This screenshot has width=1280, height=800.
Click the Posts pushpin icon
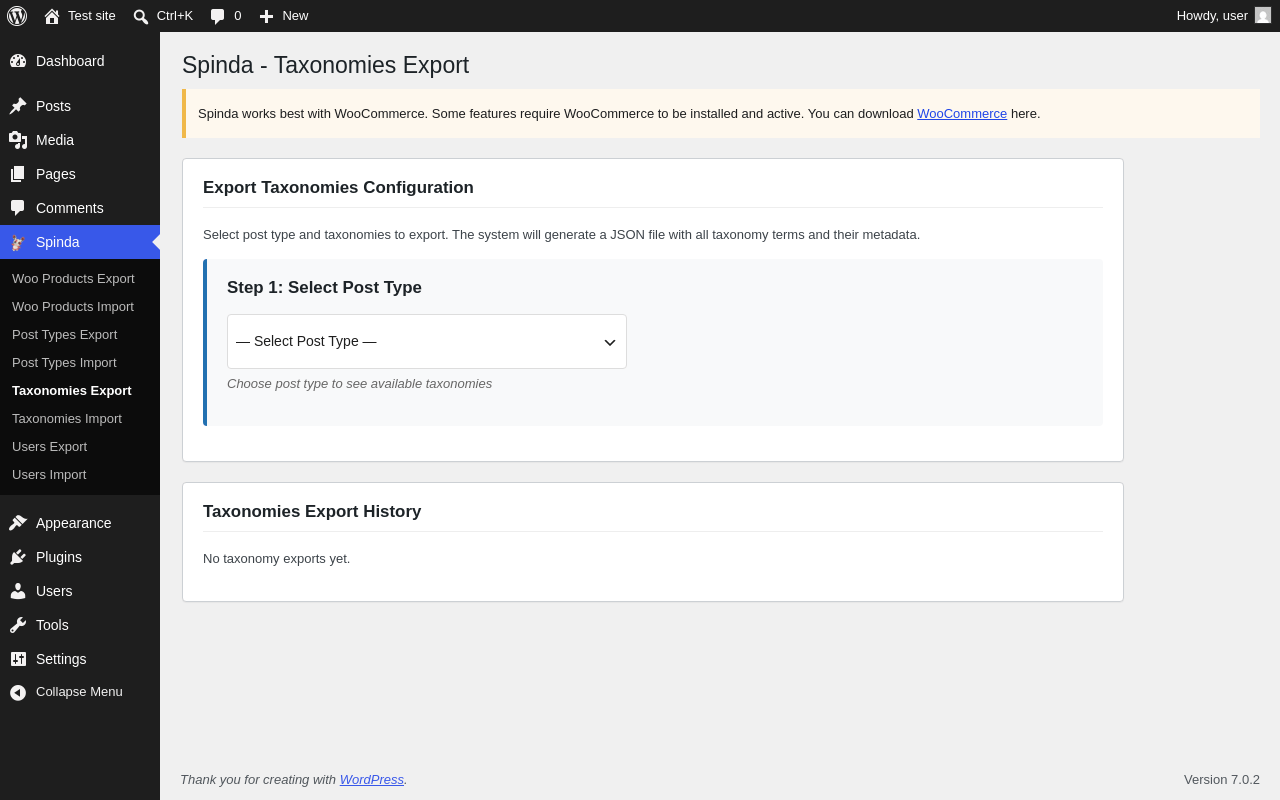(x=18, y=106)
